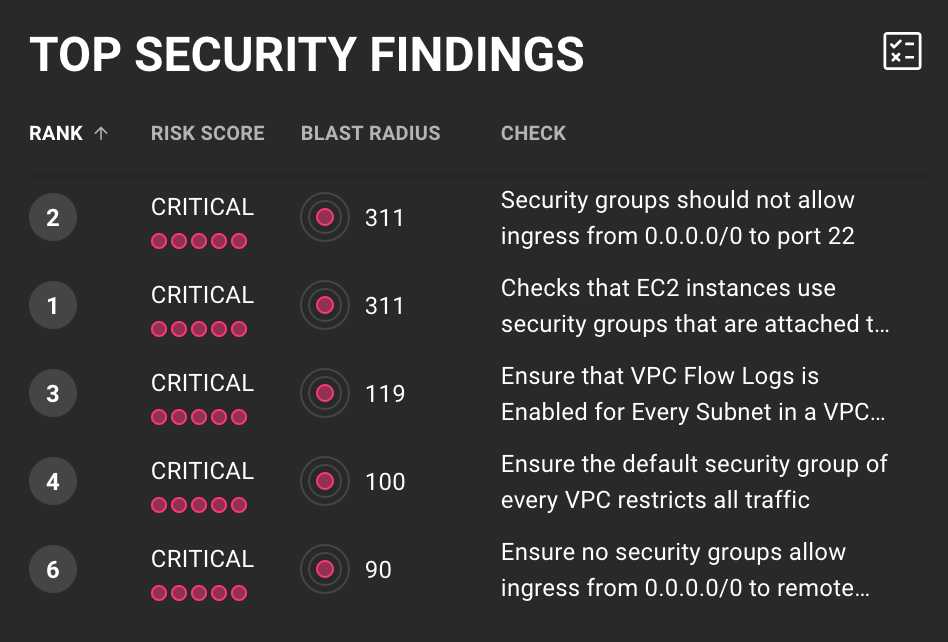This screenshot has width=948, height=642.
Task: Open the port 22 ingress finding
Action: click(677, 218)
